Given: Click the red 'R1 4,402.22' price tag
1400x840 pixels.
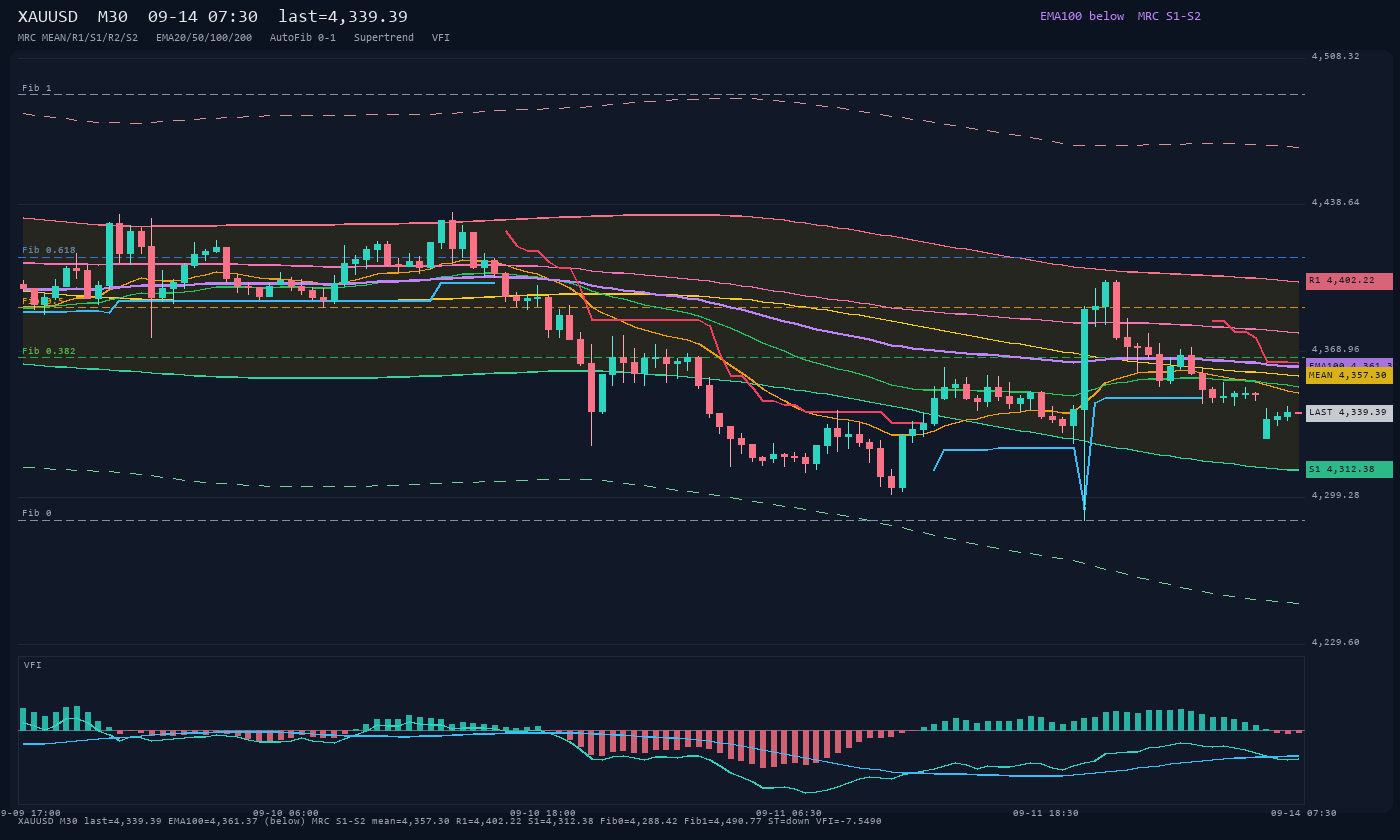Looking at the screenshot, I should [x=1349, y=281].
